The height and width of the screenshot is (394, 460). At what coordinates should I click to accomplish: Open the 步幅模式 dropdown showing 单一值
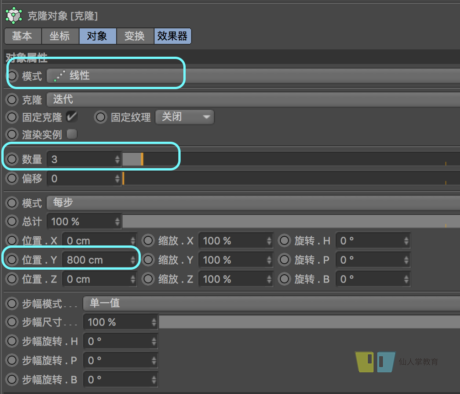(x=271, y=303)
